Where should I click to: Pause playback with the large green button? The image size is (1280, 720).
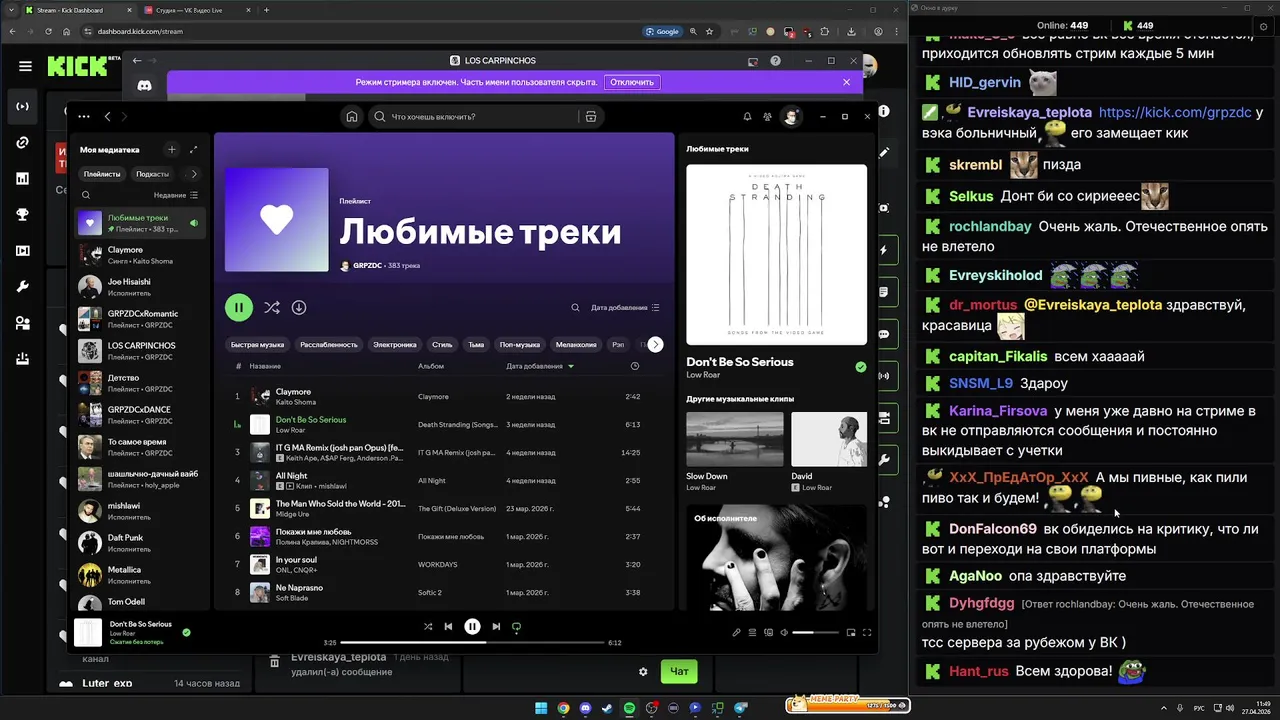point(239,308)
